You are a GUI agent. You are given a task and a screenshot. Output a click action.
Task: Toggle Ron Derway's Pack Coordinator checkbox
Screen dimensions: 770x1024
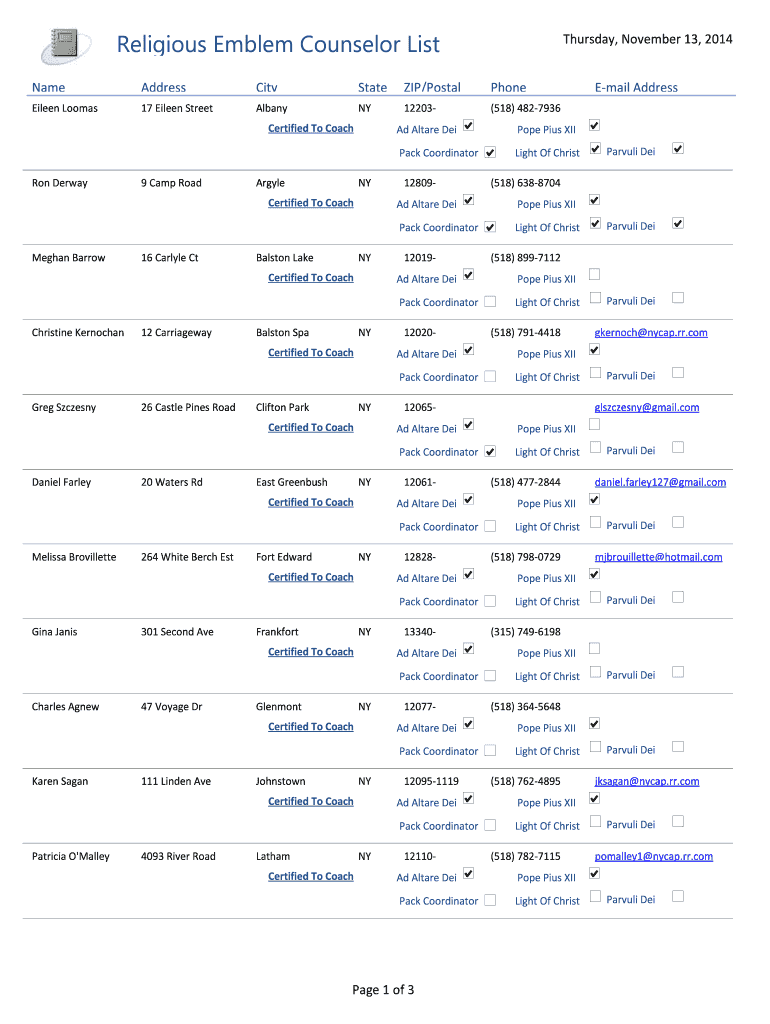click(490, 227)
